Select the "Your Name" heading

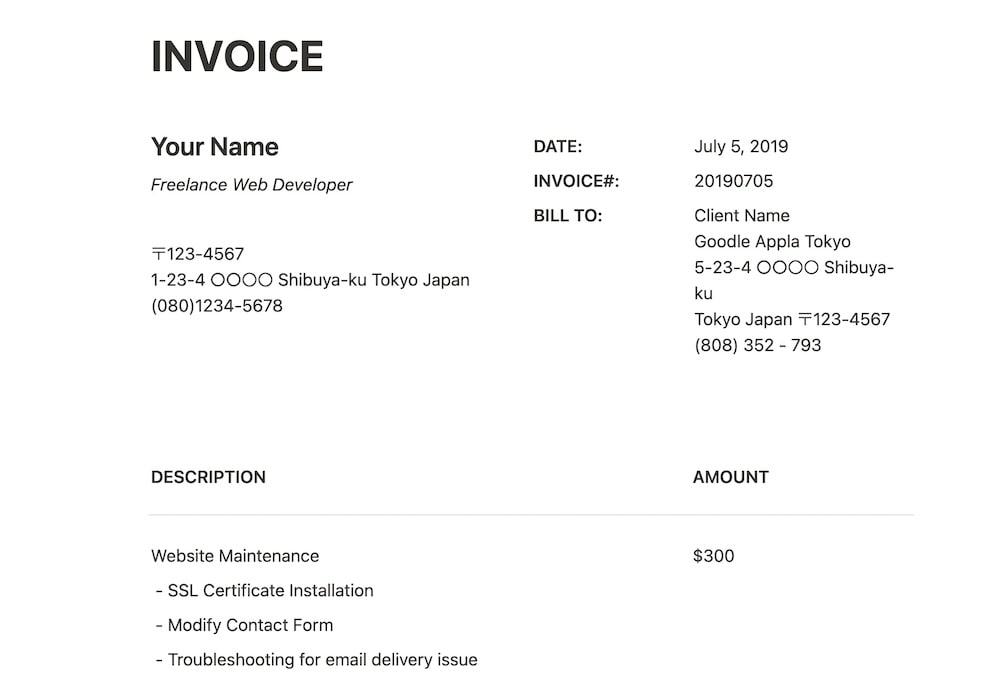(215, 147)
